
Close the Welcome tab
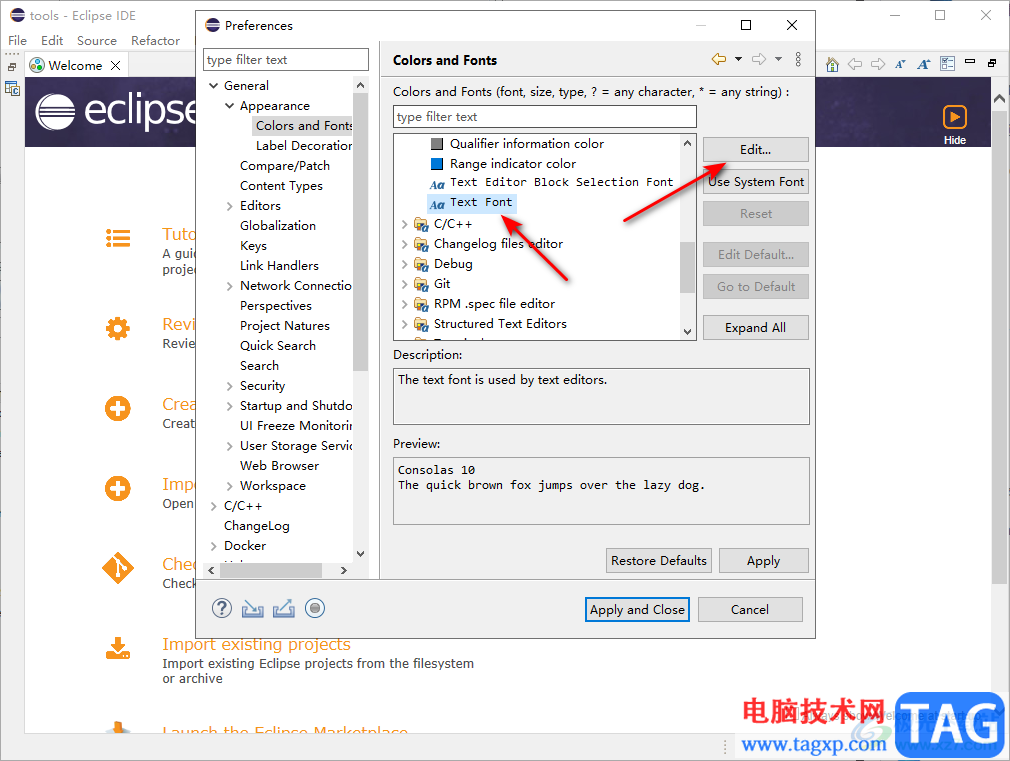tap(115, 65)
